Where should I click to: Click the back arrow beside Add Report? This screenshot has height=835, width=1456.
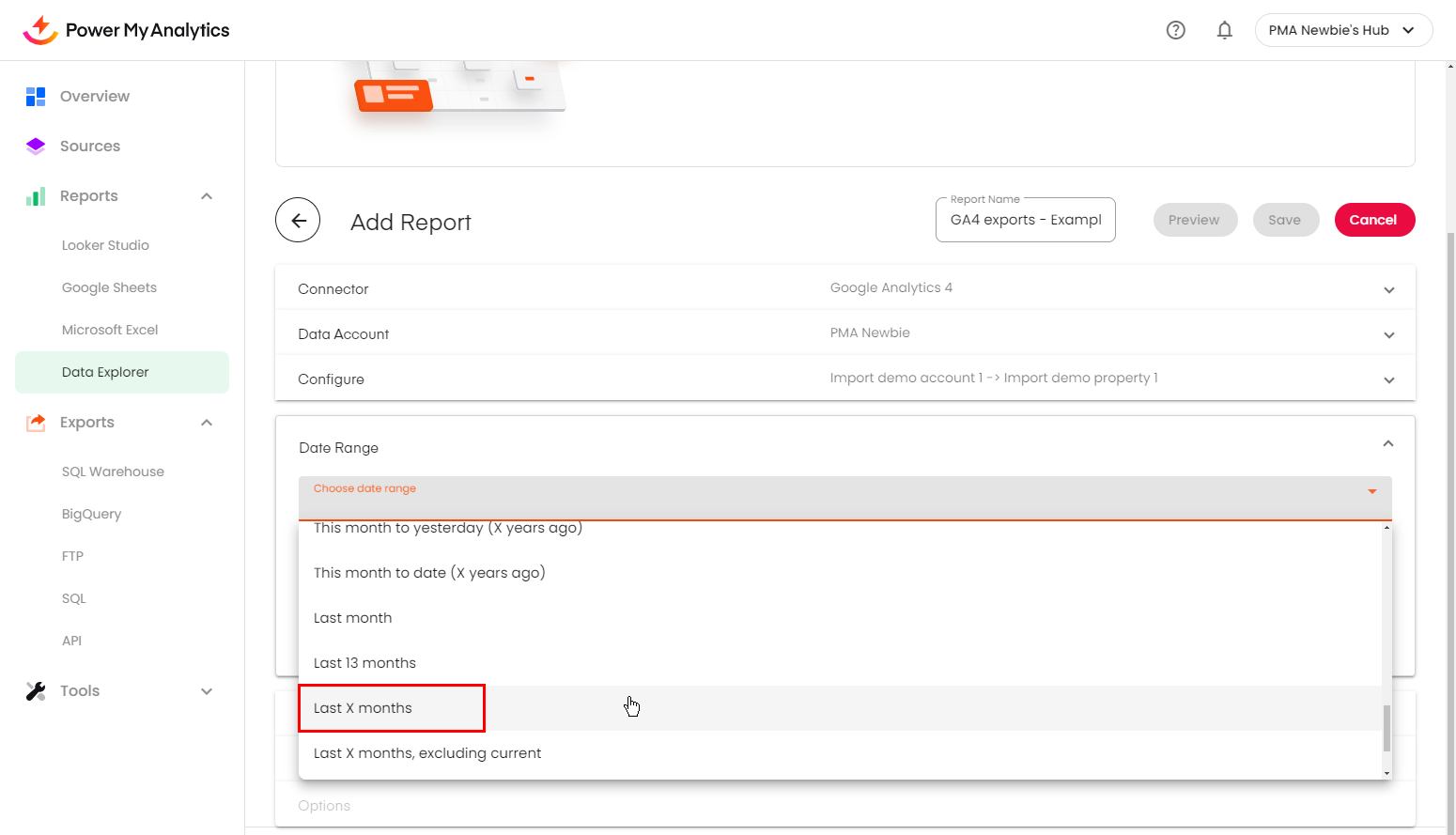click(x=298, y=221)
